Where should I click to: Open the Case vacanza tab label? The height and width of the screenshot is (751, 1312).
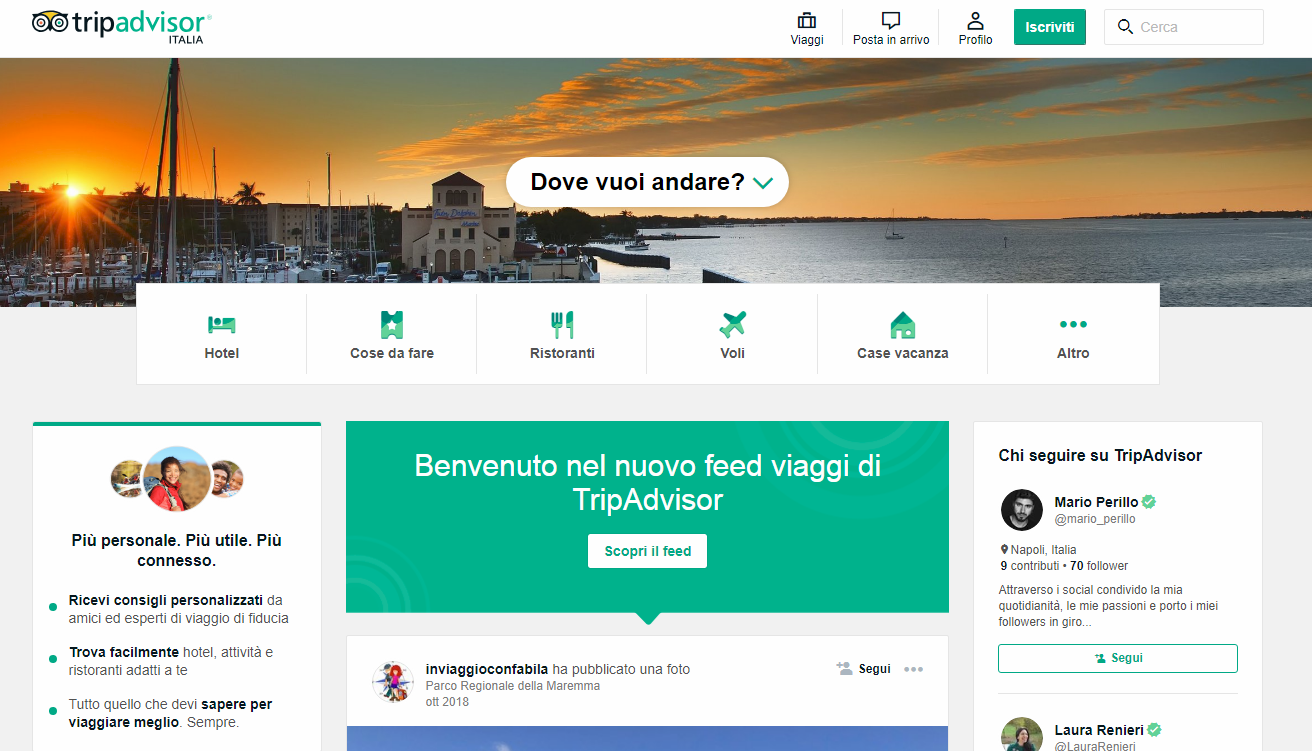[903, 353]
